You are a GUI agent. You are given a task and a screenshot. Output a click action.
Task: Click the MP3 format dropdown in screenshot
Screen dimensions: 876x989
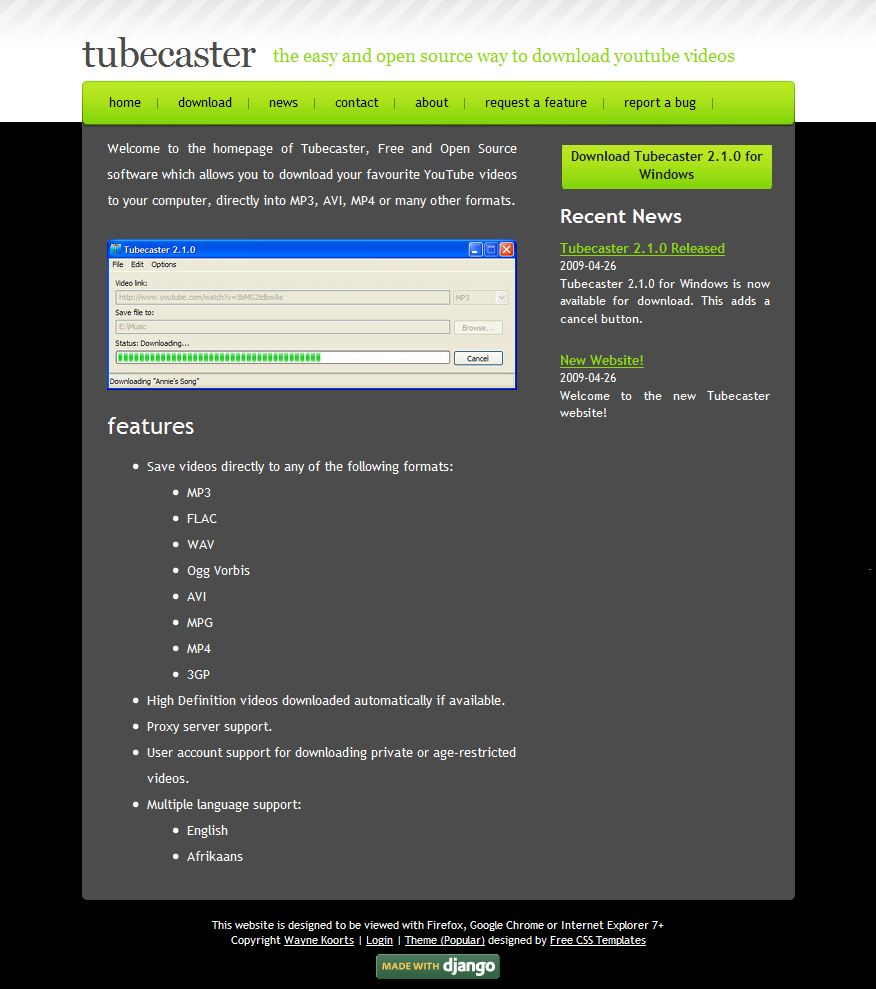[x=481, y=297]
